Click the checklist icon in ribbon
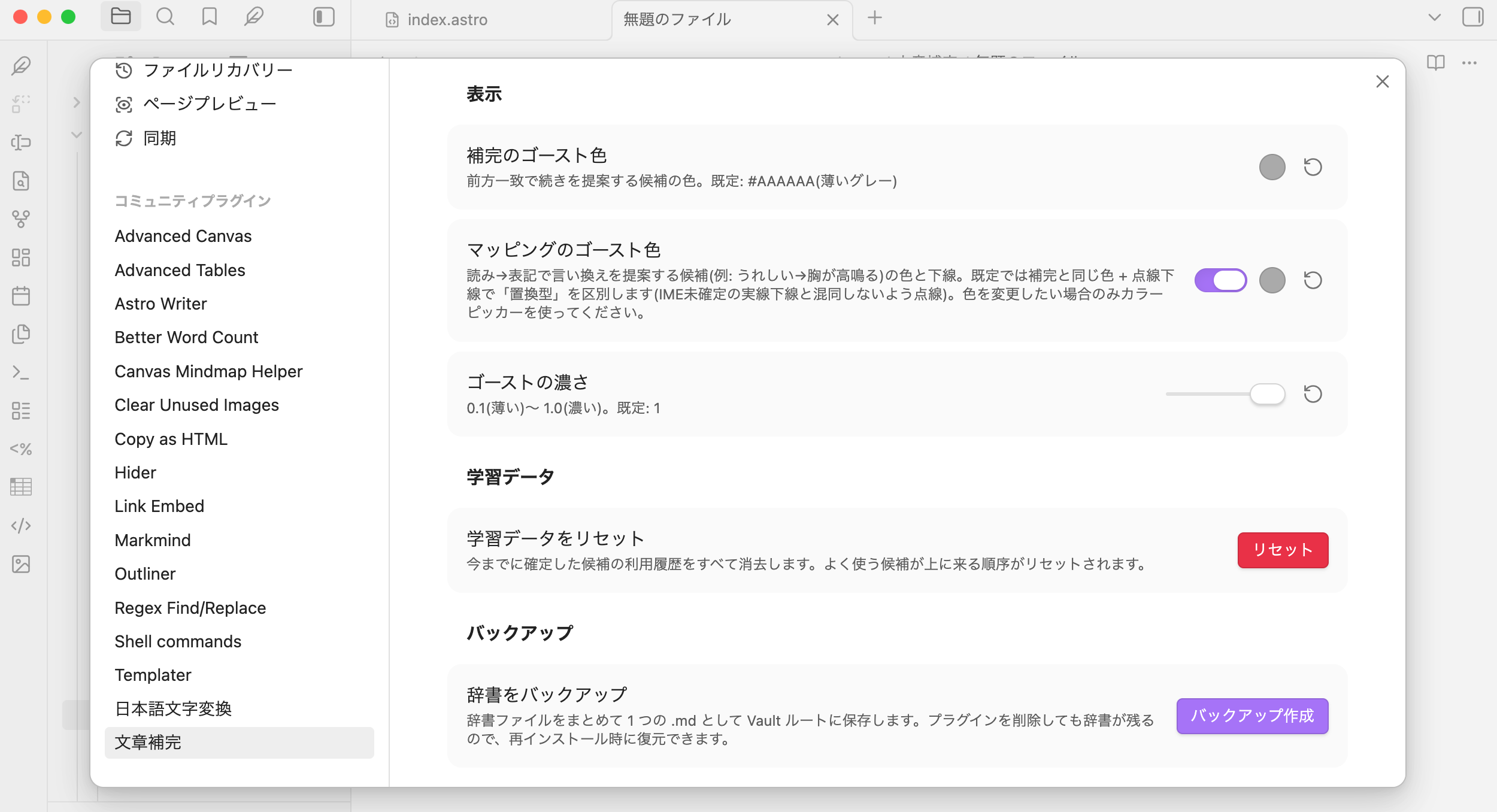 click(21, 410)
